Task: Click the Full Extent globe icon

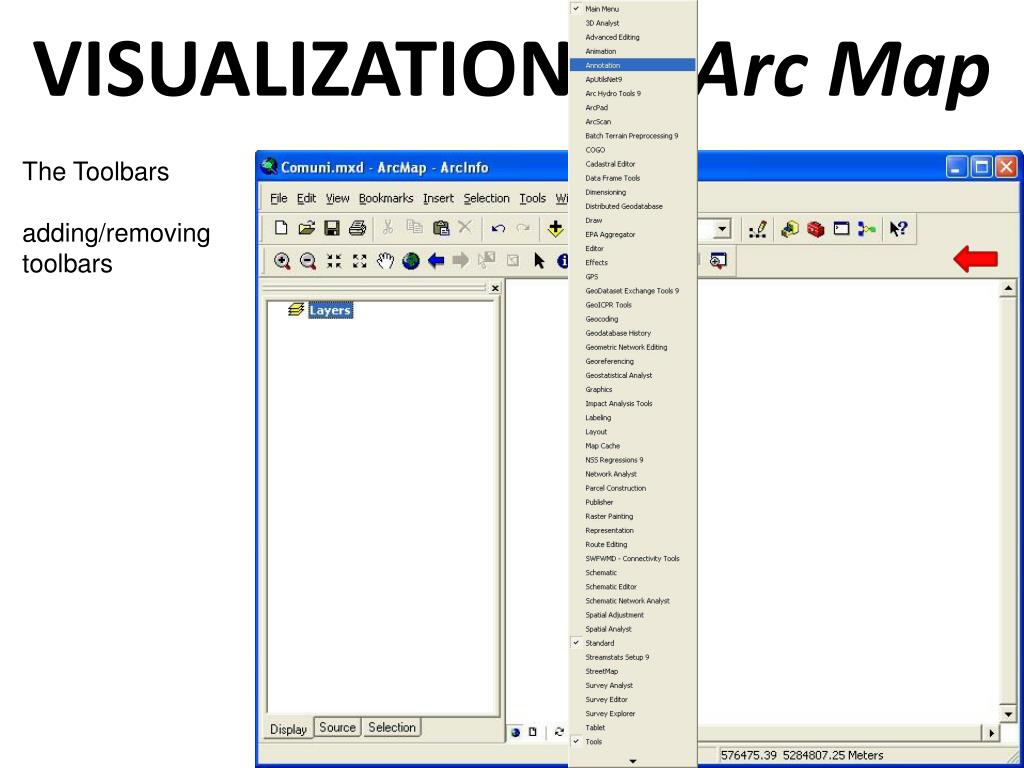Action: (411, 261)
